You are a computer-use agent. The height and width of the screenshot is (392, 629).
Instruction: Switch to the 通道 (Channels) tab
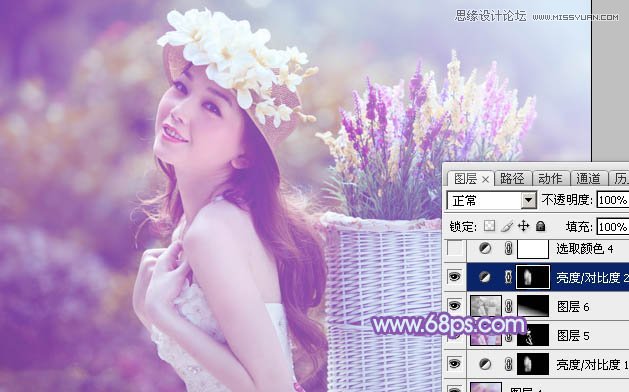tap(588, 179)
